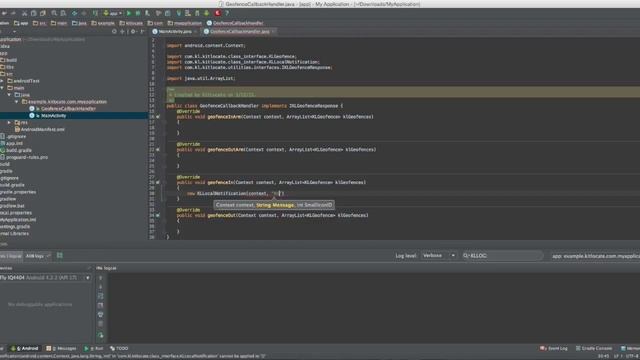The image size is (640, 360).
Task: Open the Log level Verbose dropdown
Action: (439, 256)
